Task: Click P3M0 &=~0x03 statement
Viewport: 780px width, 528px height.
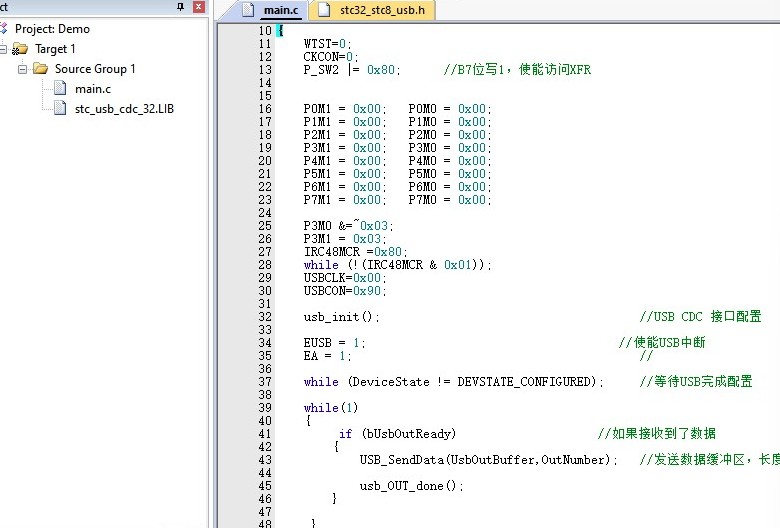Action: click(348, 225)
